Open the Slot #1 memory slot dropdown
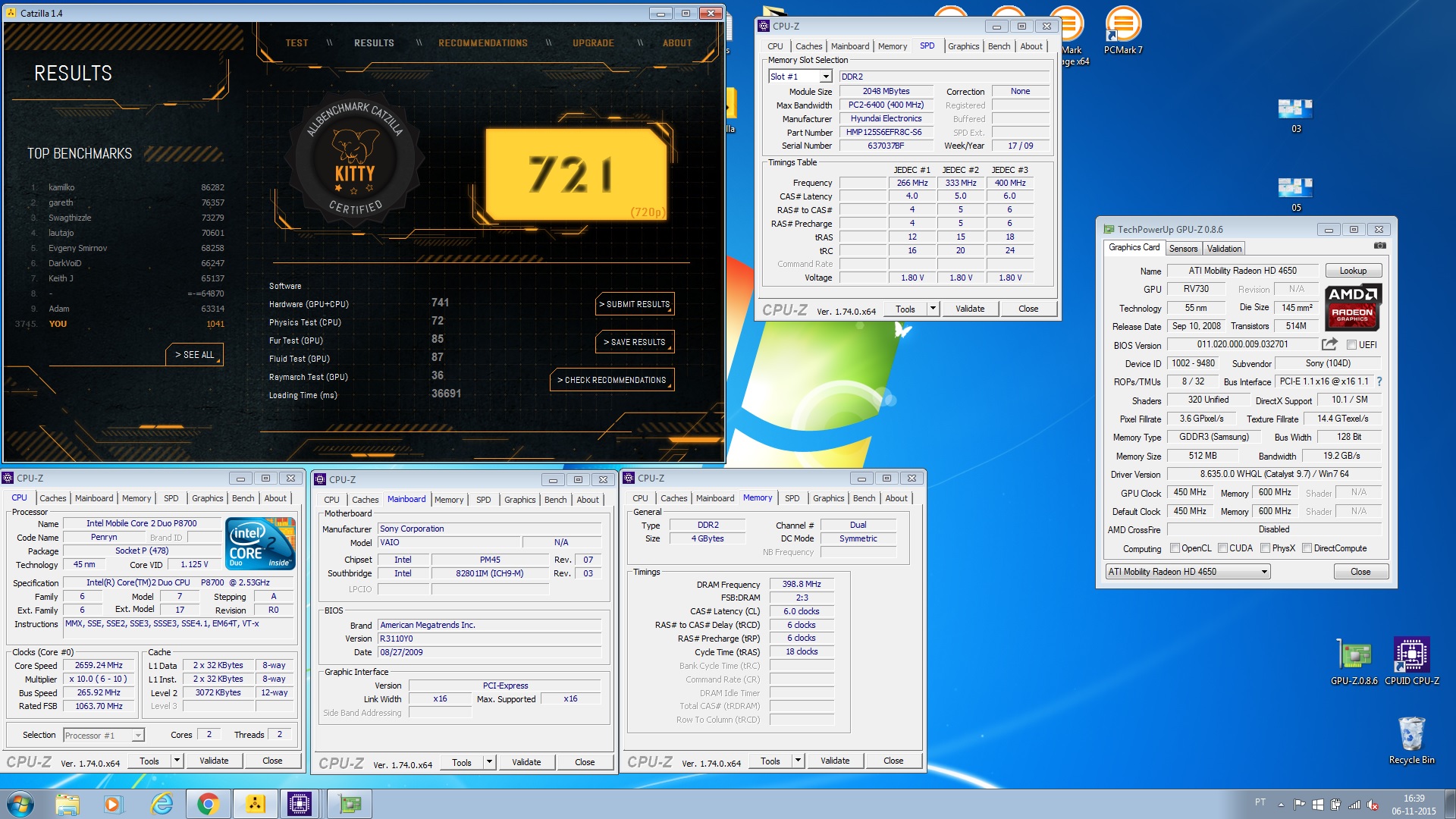Screen dimensions: 1456x819 point(800,77)
